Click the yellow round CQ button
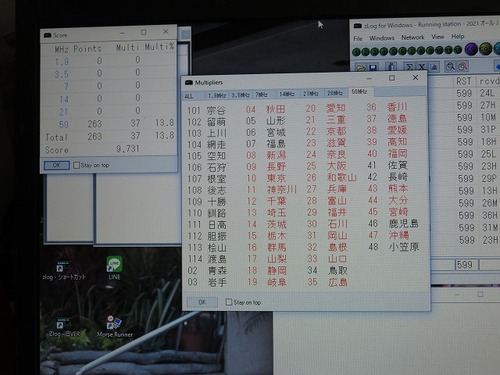The height and width of the screenshot is (375, 500). pos(486,49)
